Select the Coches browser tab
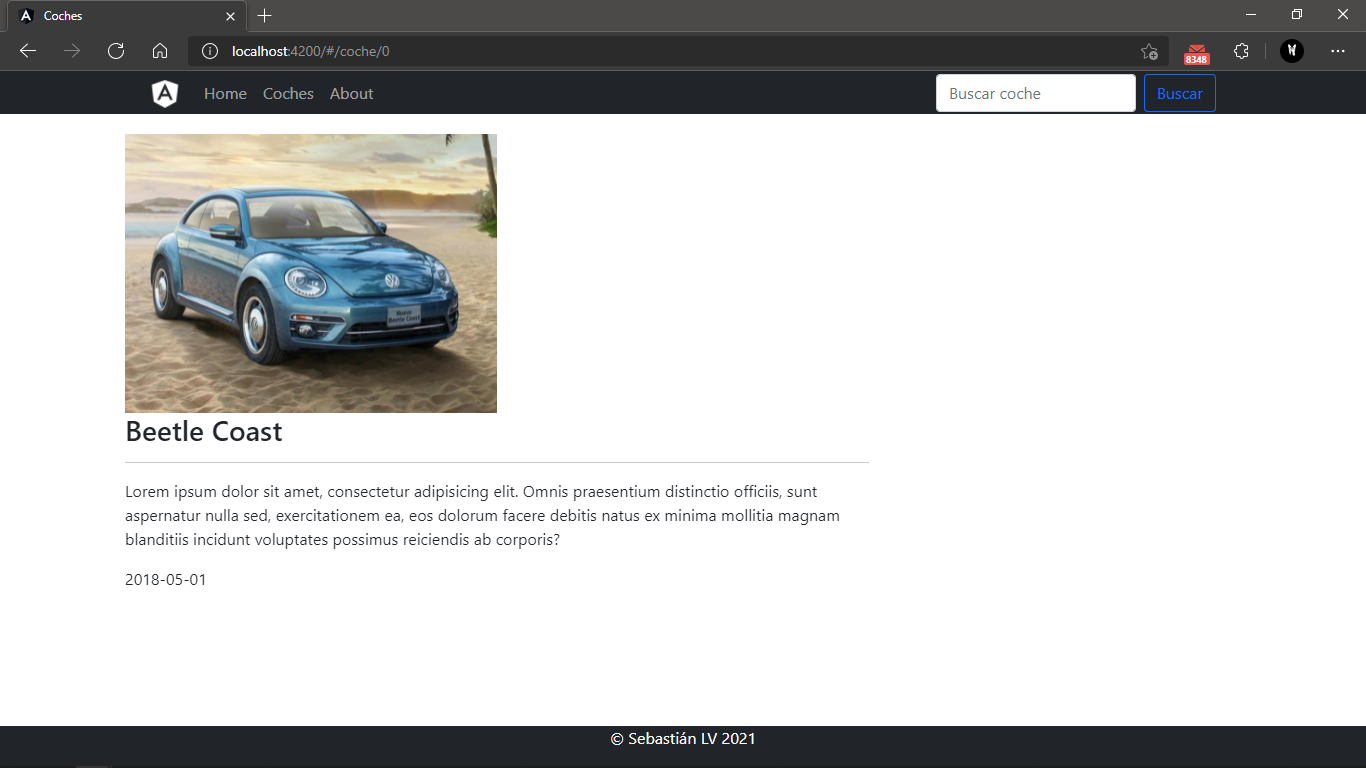 click(126, 16)
